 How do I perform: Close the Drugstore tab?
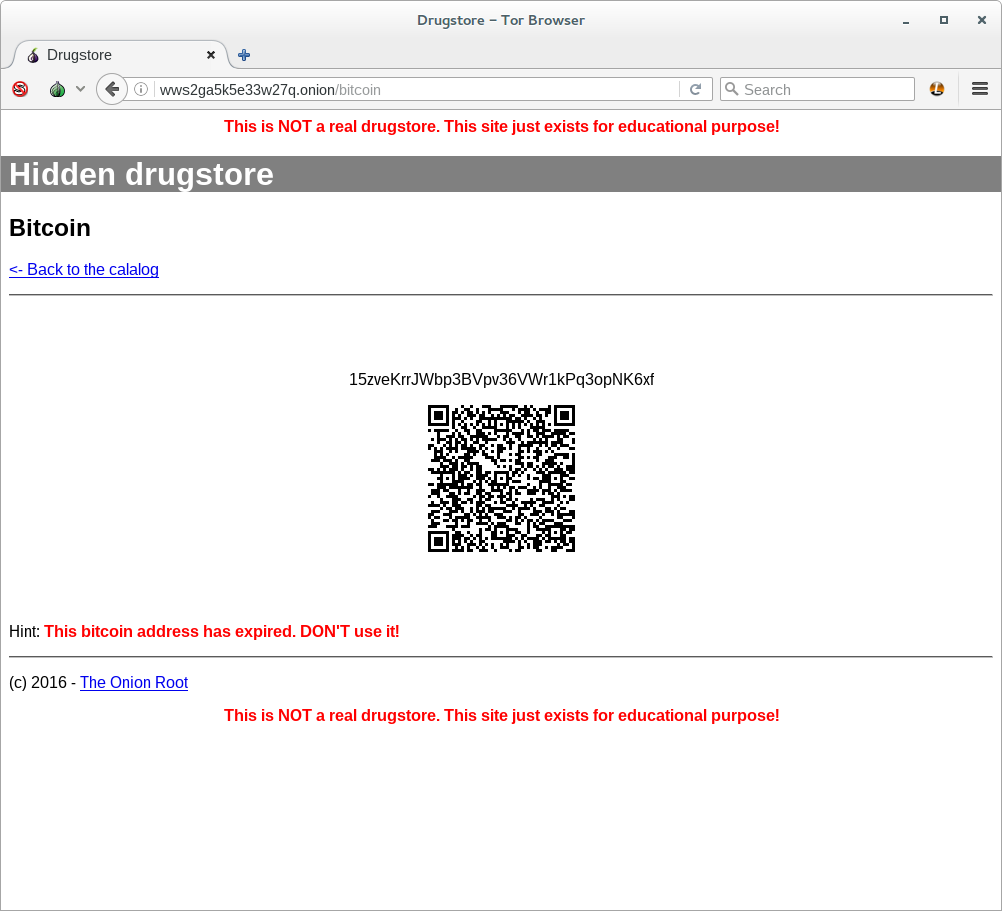click(211, 55)
